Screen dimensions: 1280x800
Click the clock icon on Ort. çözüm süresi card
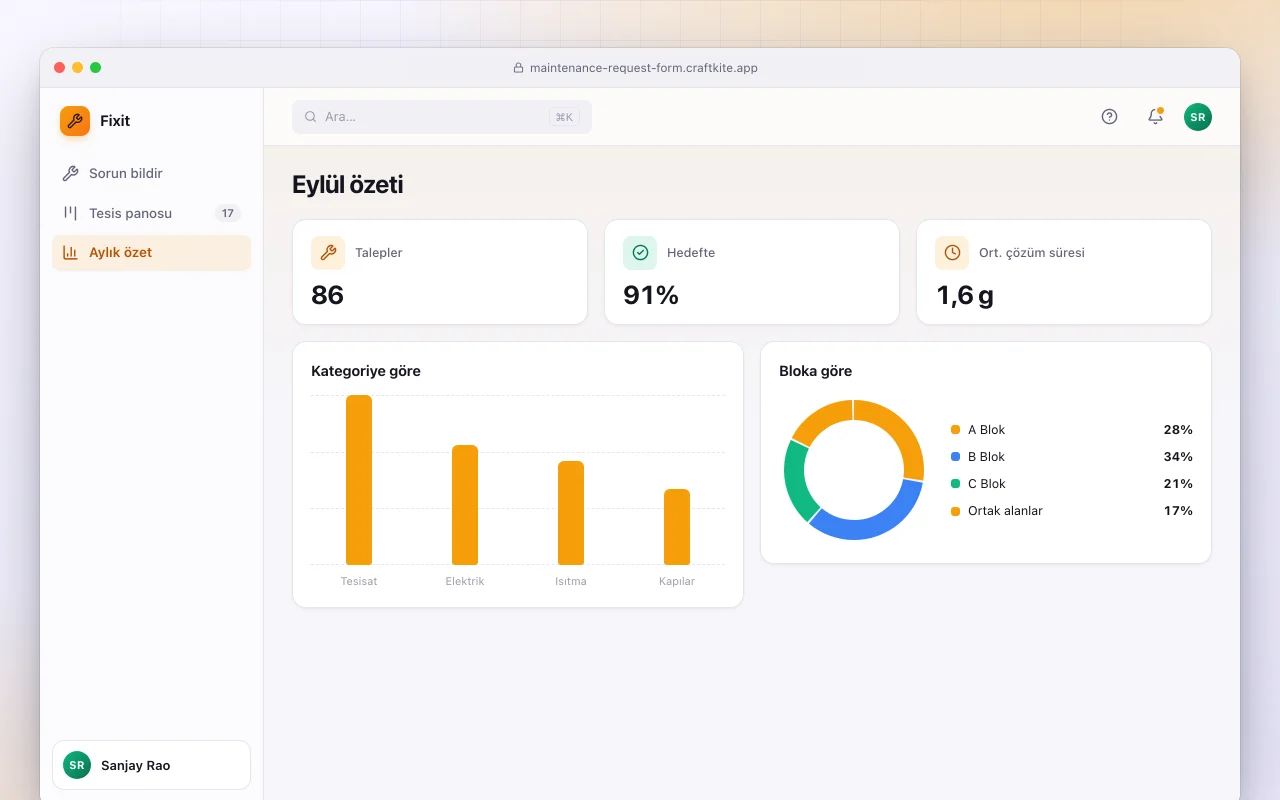pos(952,253)
